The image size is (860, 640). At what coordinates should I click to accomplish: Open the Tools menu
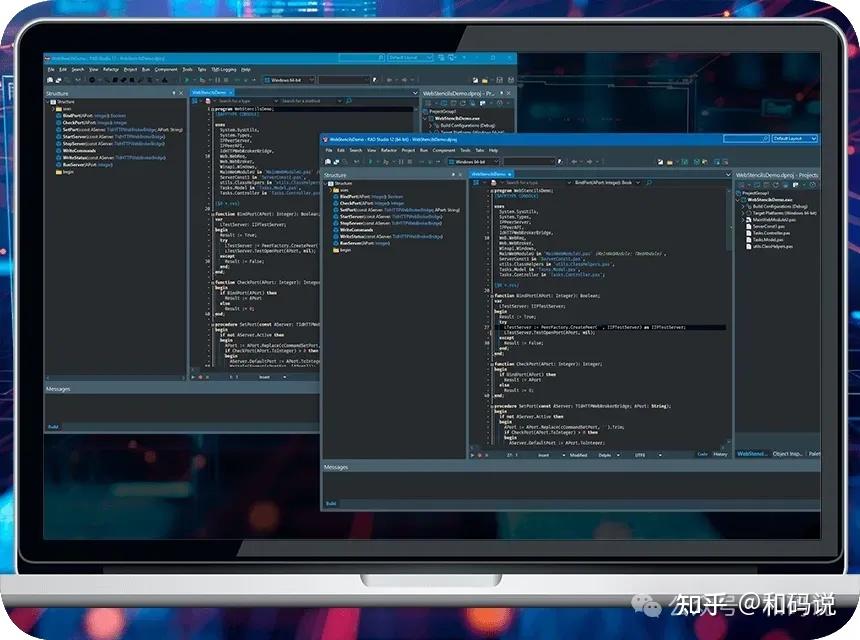[x=463, y=150]
